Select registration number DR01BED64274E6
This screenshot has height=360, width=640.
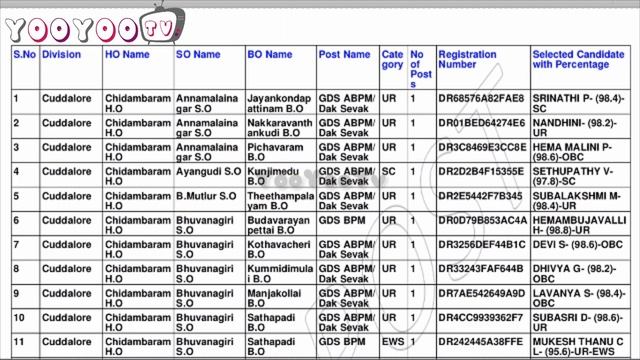[x=482, y=123]
